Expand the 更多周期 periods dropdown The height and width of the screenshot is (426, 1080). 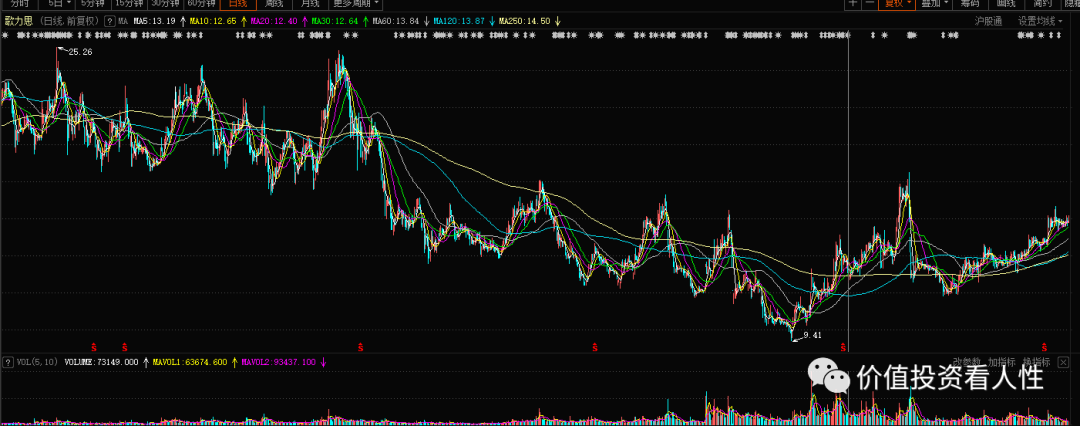pyautogui.click(x=357, y=3)
